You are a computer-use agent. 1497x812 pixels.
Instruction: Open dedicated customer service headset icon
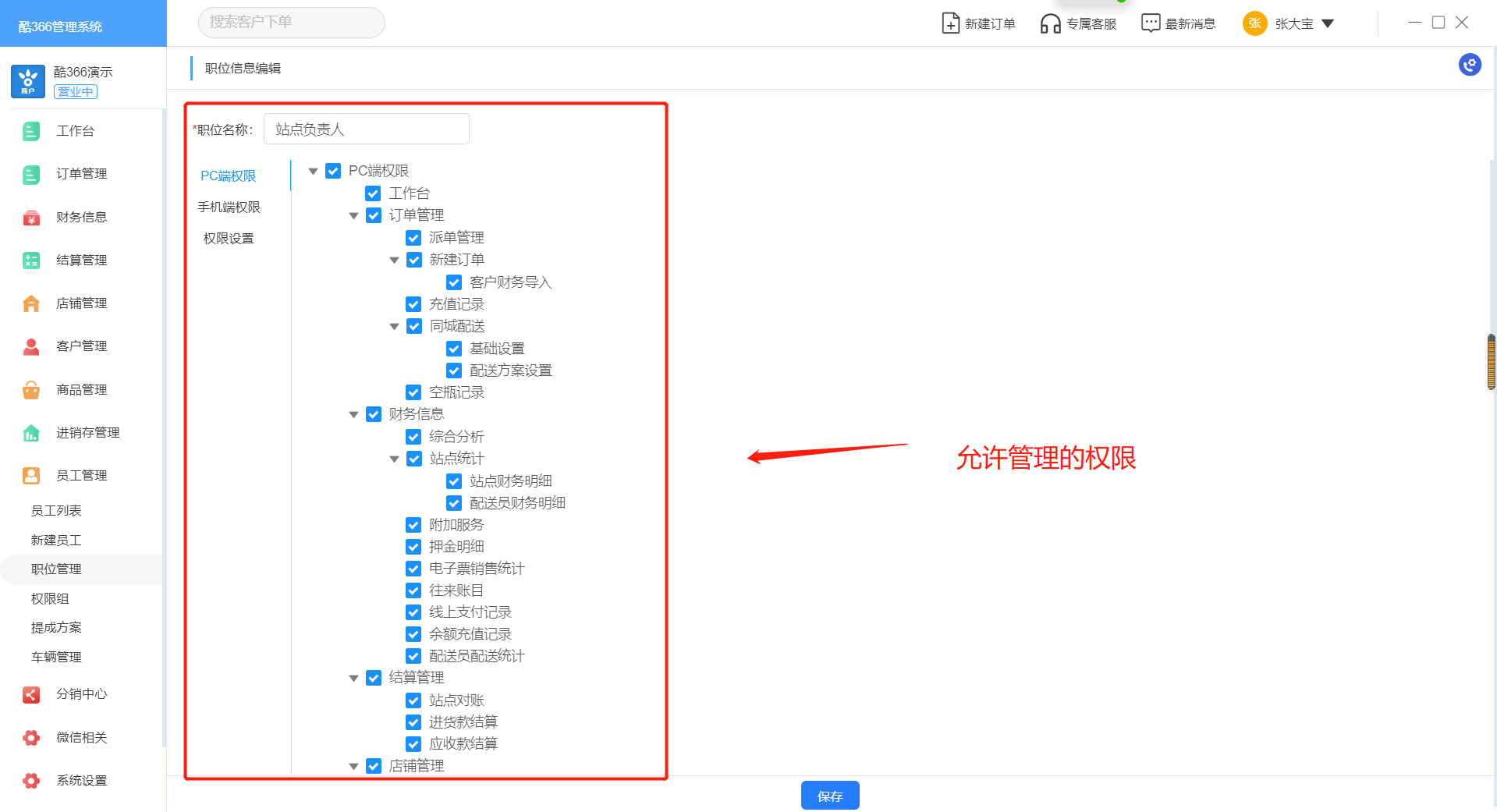(x=1050, y=23)
